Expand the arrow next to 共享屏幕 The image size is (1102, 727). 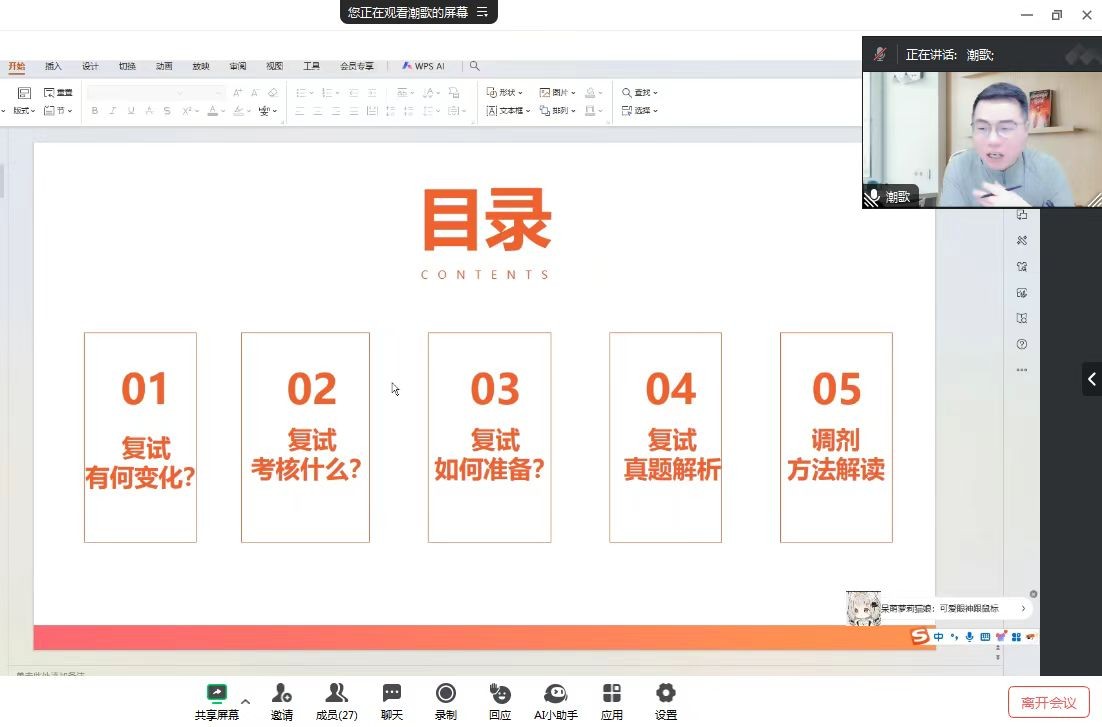point(246,701)
